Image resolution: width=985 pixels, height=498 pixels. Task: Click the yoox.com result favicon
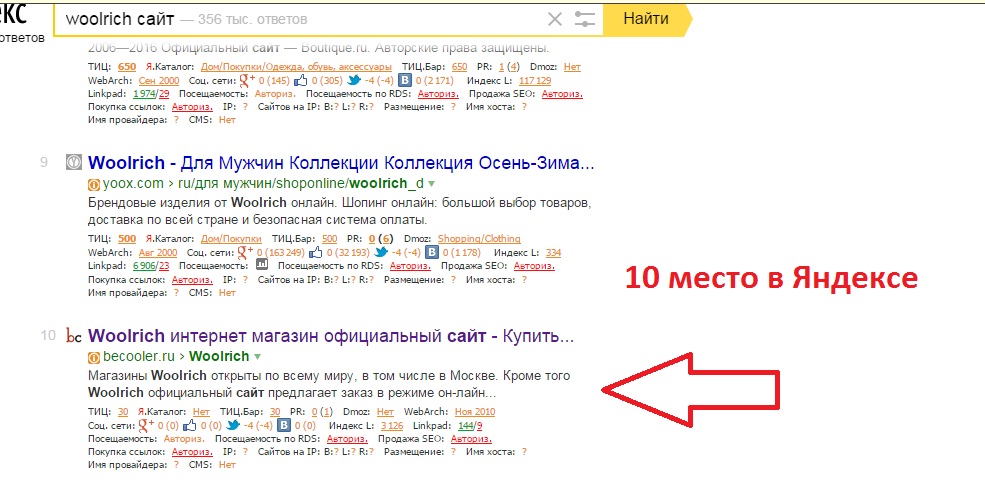74,163
